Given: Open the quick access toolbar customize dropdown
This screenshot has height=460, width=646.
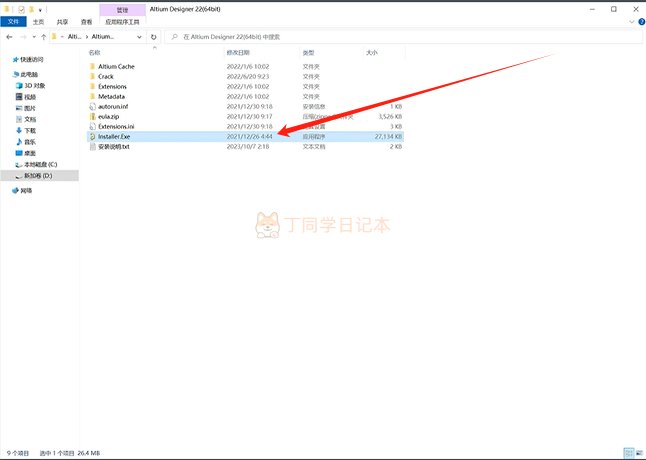Looking at the screenshot, I should [x=40, y=9].
